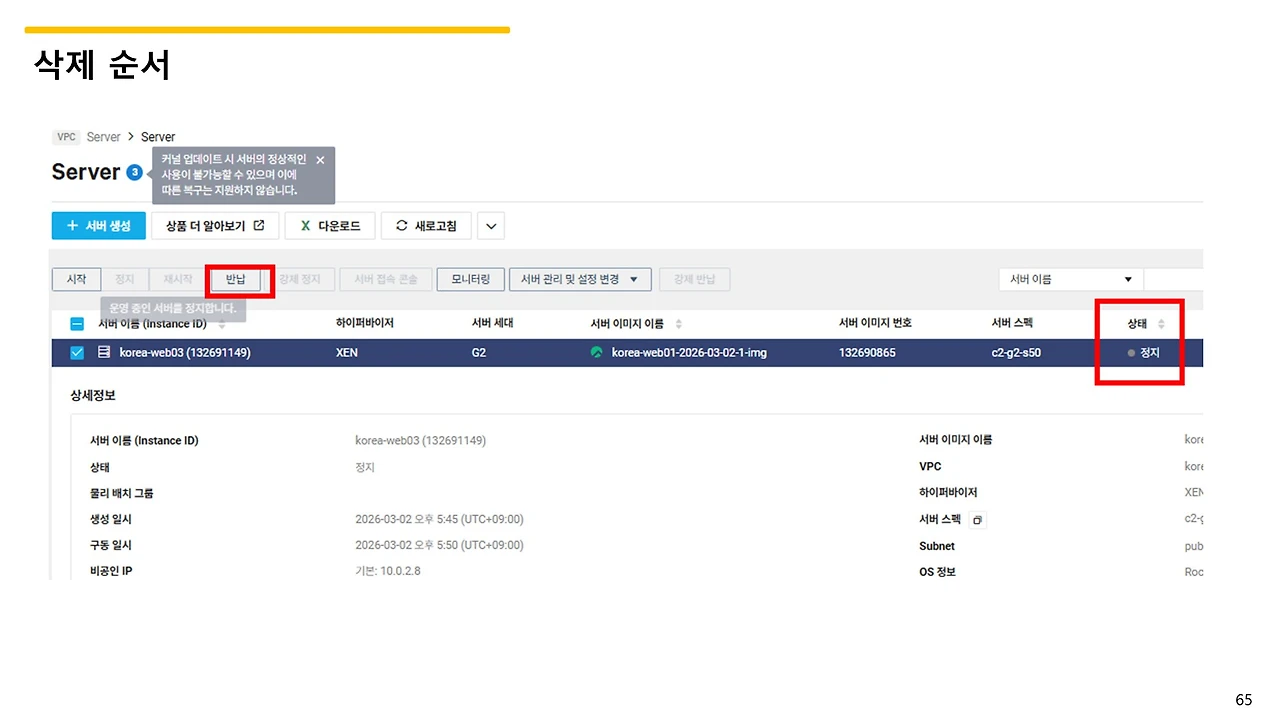Sort by 서버 이미지 이름 column arrows
Viewport: 1280px width, 720px height.
coord(679,324)
